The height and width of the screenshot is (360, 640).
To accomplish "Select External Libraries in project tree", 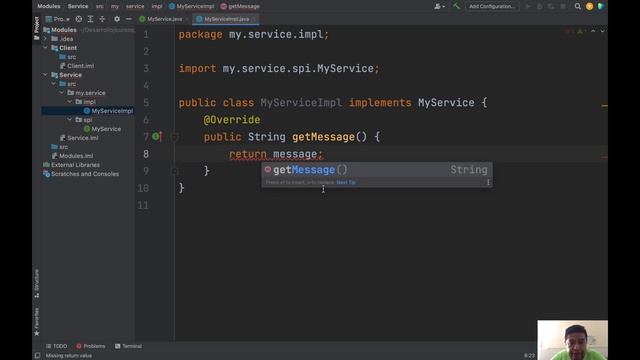I will point(75,164).
